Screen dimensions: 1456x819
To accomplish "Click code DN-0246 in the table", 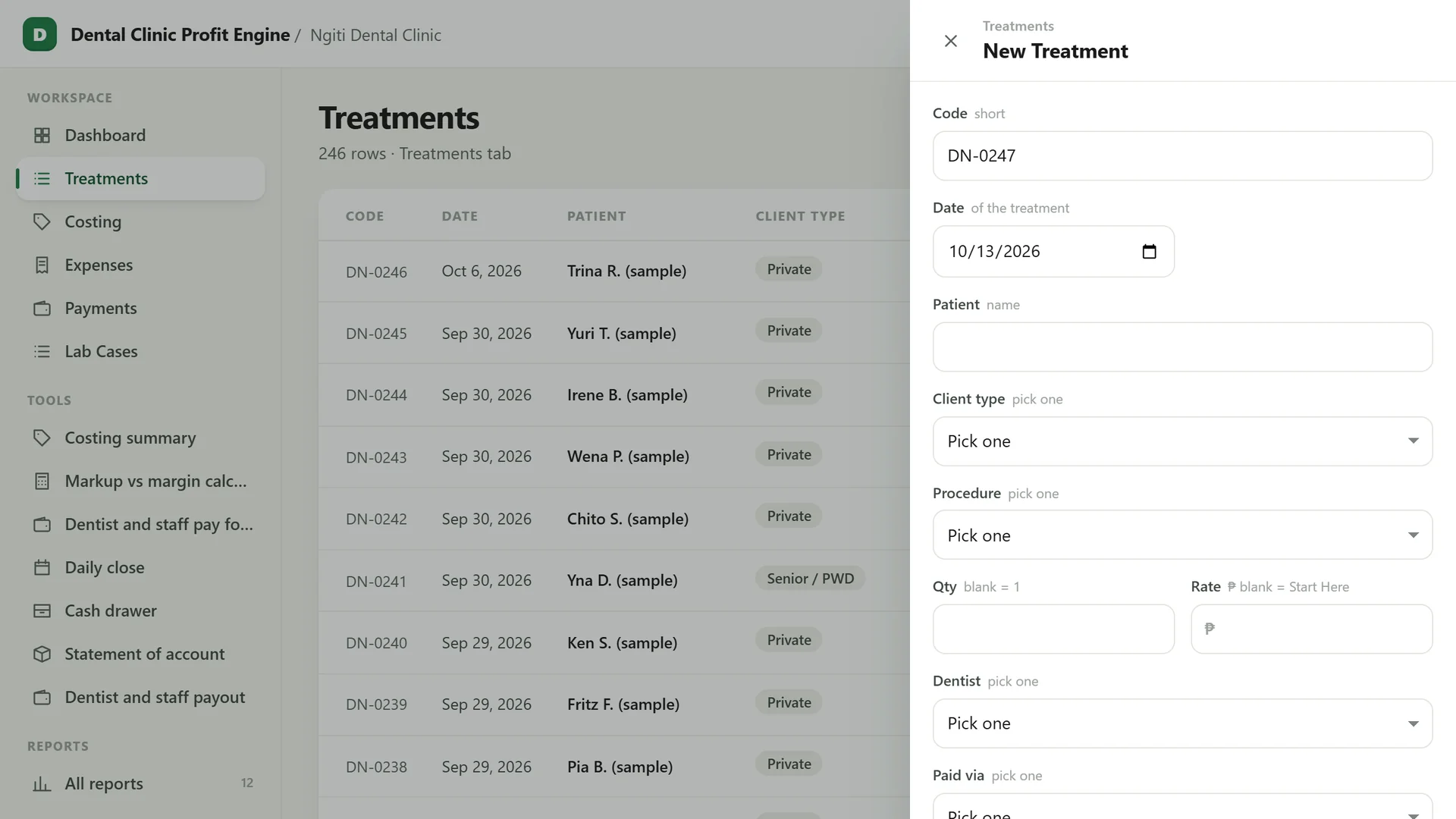I will [376, 271].
